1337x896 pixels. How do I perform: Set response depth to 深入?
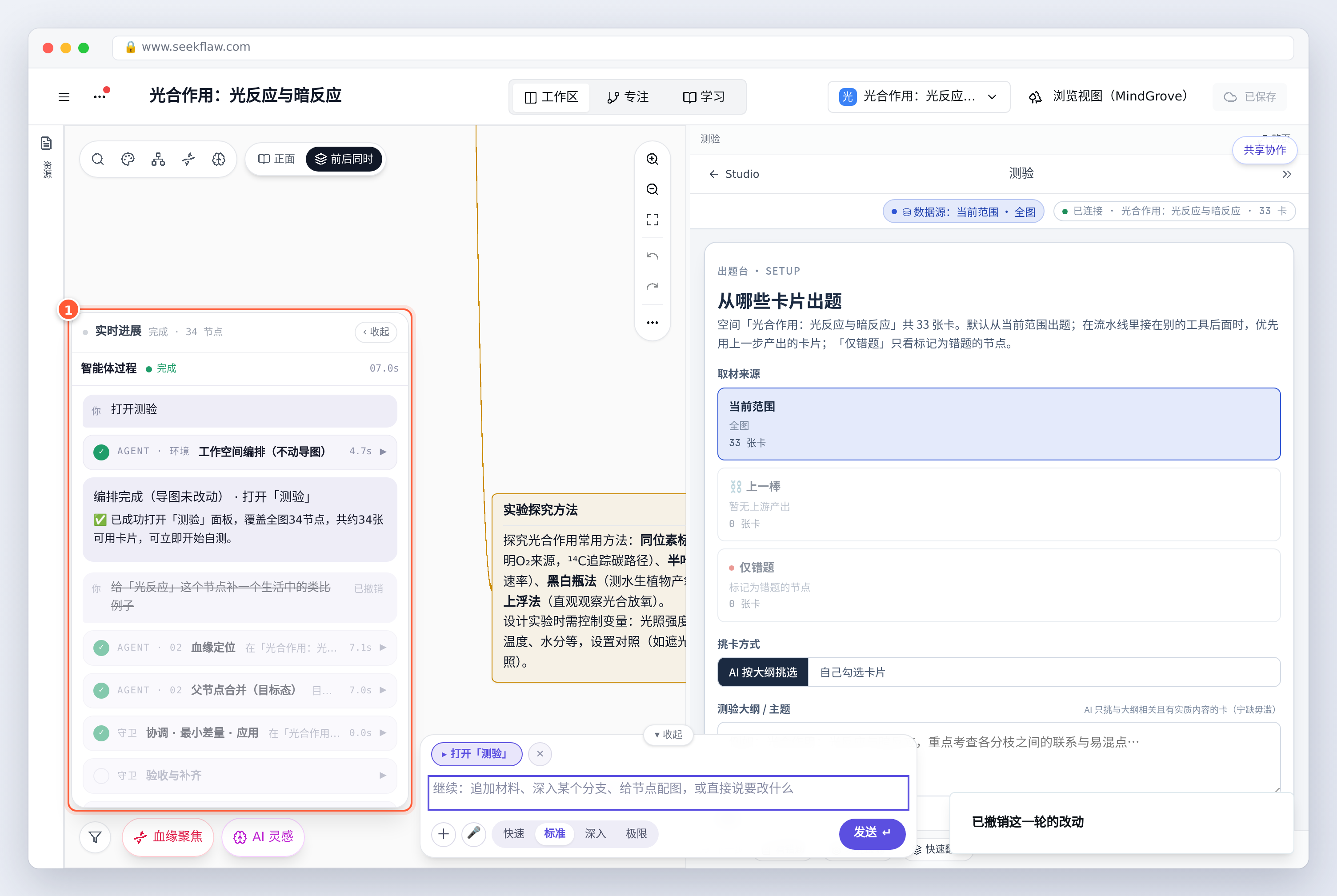(595, 834)
